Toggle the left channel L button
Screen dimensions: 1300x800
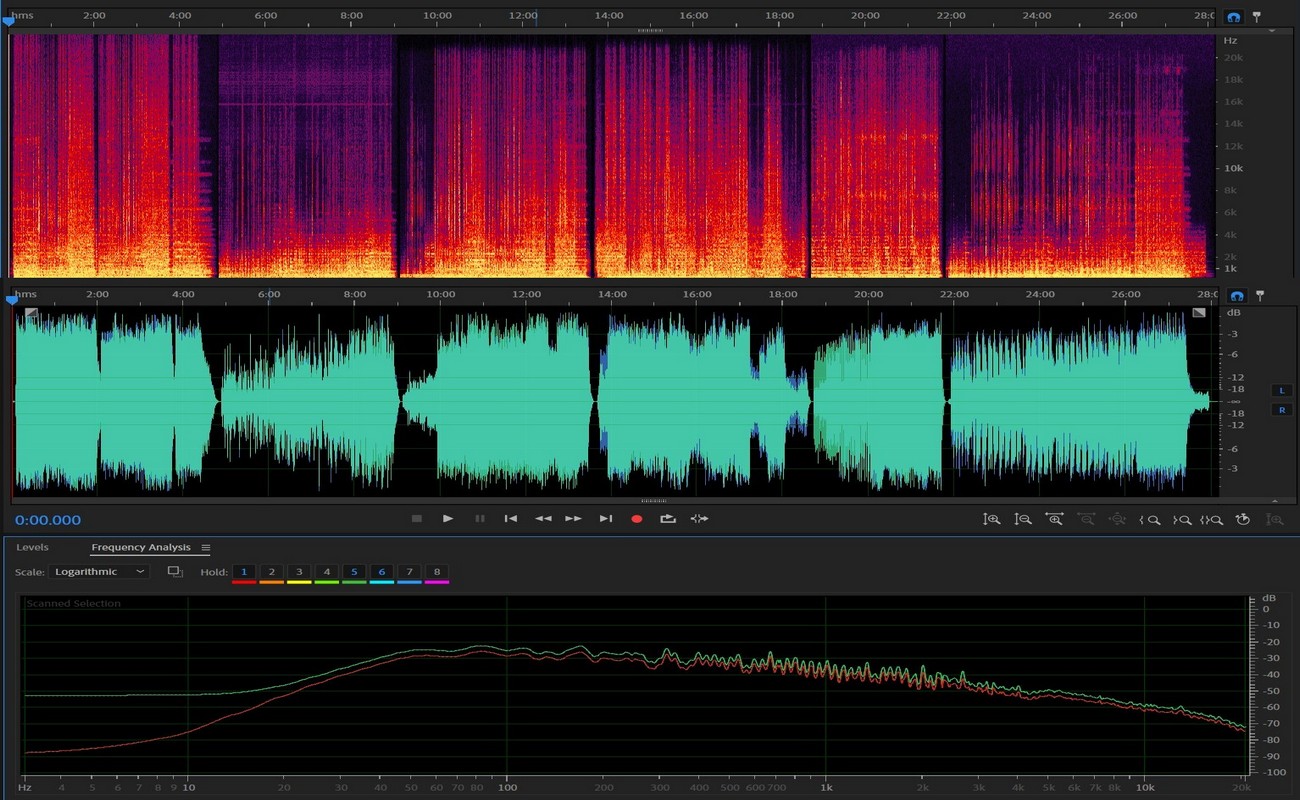(1281, 390)
